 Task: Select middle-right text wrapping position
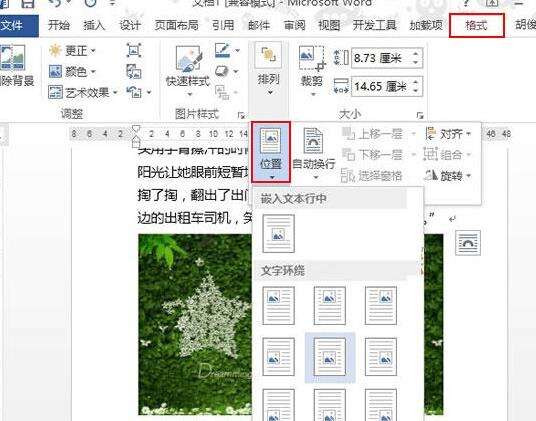pos(381,357)
